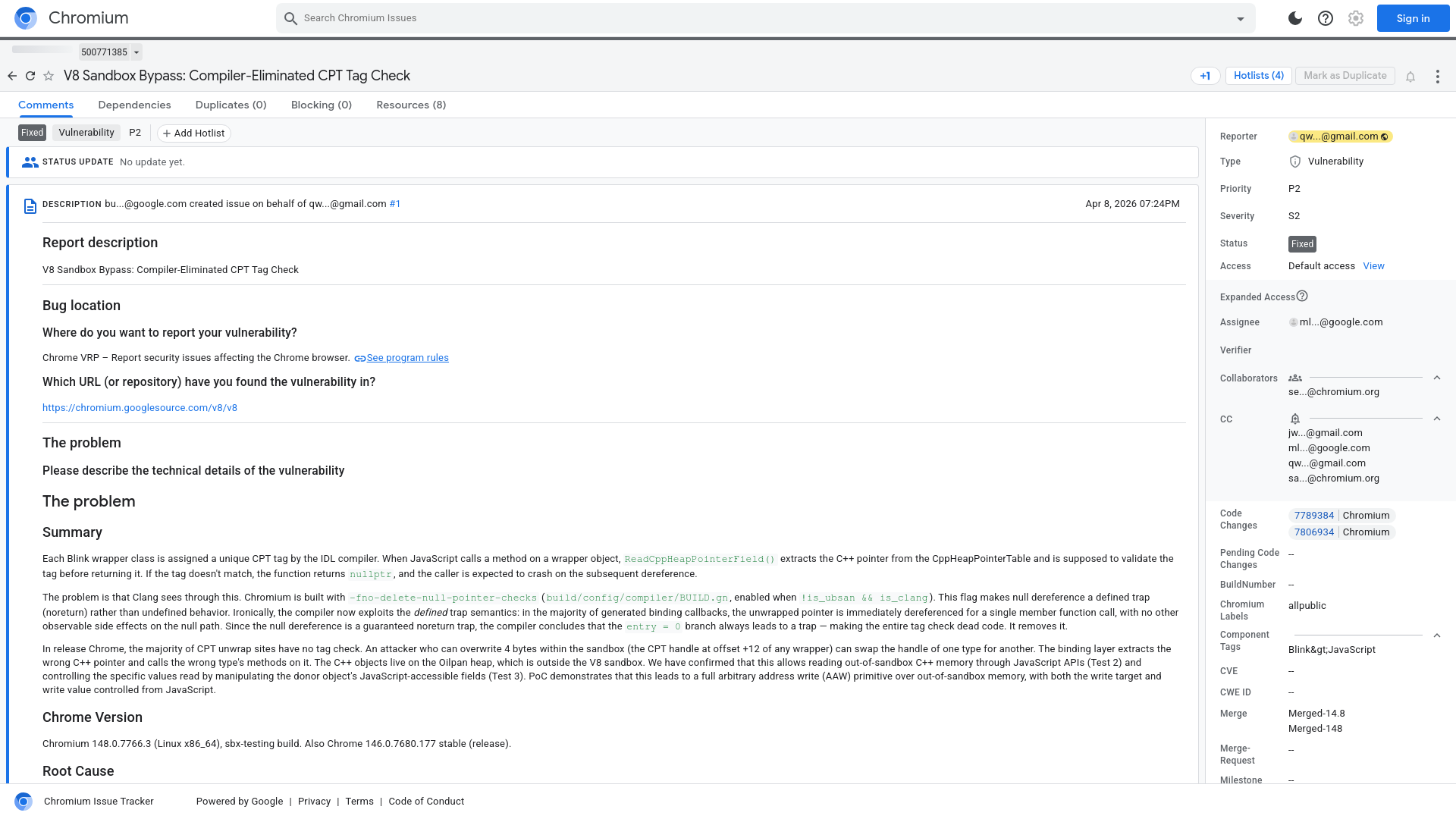This screenshot has width=1456, height=819.
Task: Click the Search Chromium Issues field
Action: tap(764, 18)
